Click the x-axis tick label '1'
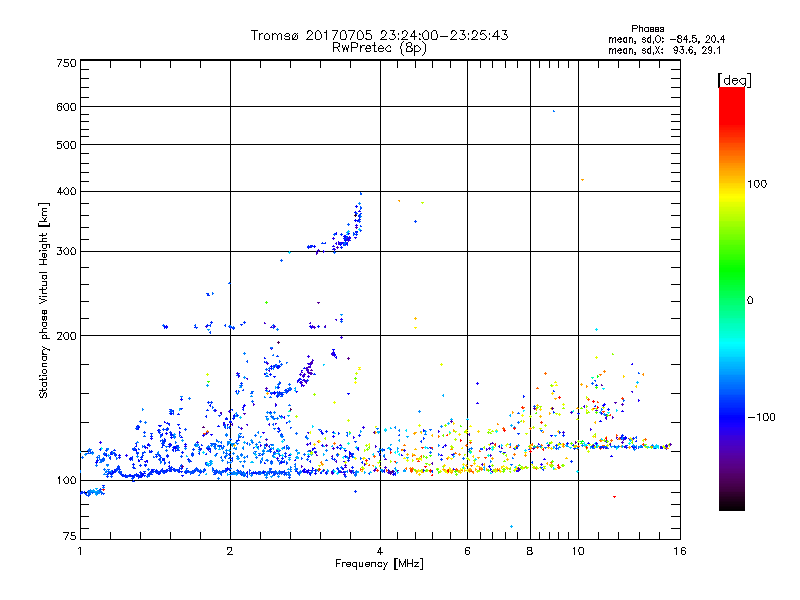 (80, 551)
